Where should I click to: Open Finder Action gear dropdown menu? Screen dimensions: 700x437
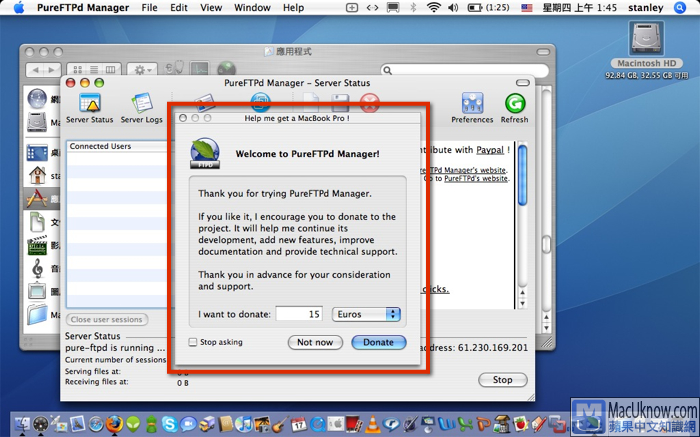(142, 70)
